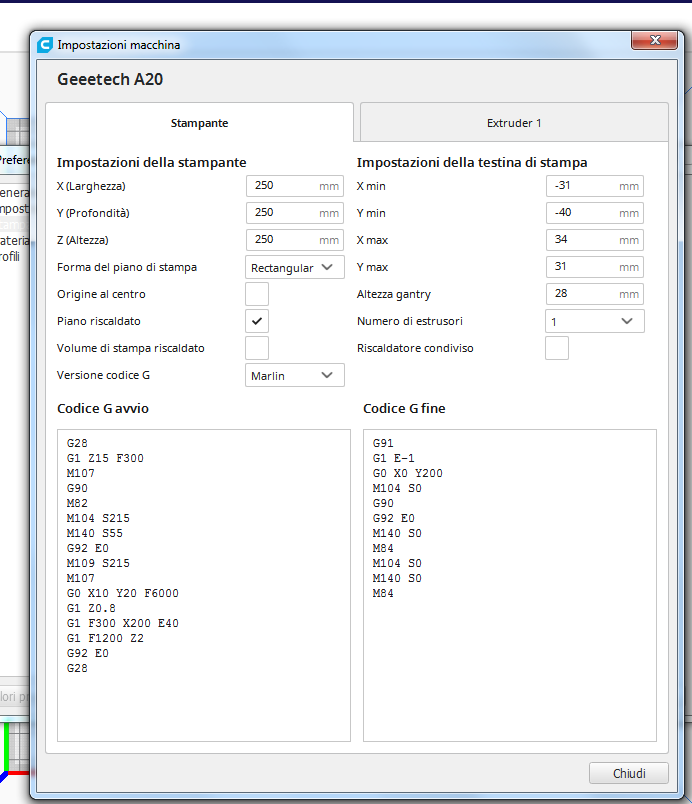Close the Impostazioni macchina dialog window
Viewport: 692px width, 804px height.
coord(657,40)
